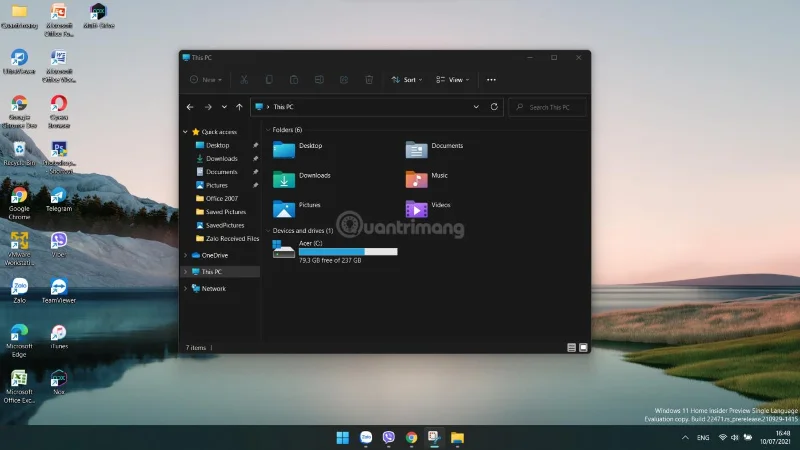Image resolution: width=800 pixels, height=450 pixels.
Task: Open the Videos folder
Action: pyautogui.click(x=428, y=209)
